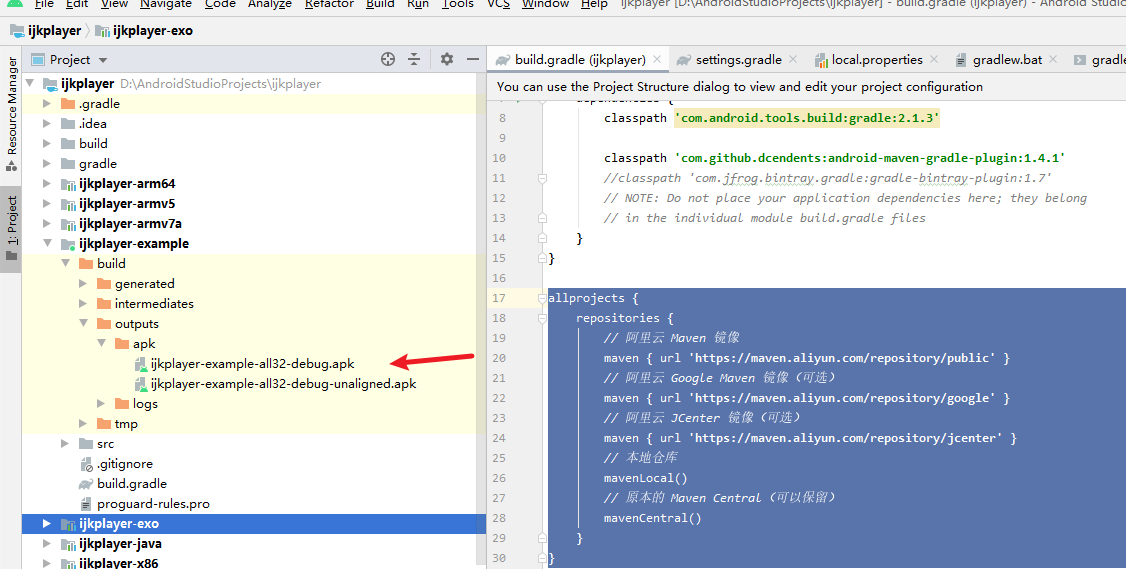The width and height of the screenshot is (1126, 569).
Task: Click the locate/scroll-from-source target icon
Action: (388, 60)
